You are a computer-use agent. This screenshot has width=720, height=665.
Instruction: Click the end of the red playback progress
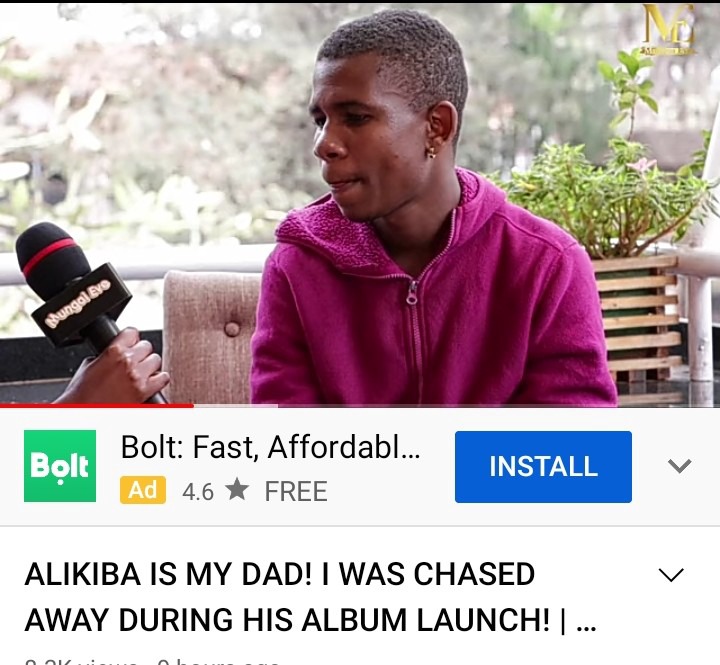tap(193, 406)
